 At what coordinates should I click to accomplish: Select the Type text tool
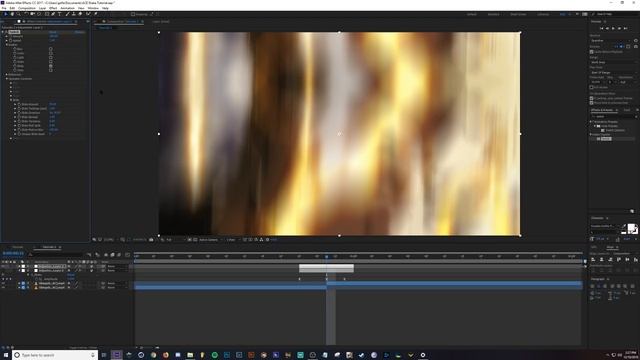(60, 14)
